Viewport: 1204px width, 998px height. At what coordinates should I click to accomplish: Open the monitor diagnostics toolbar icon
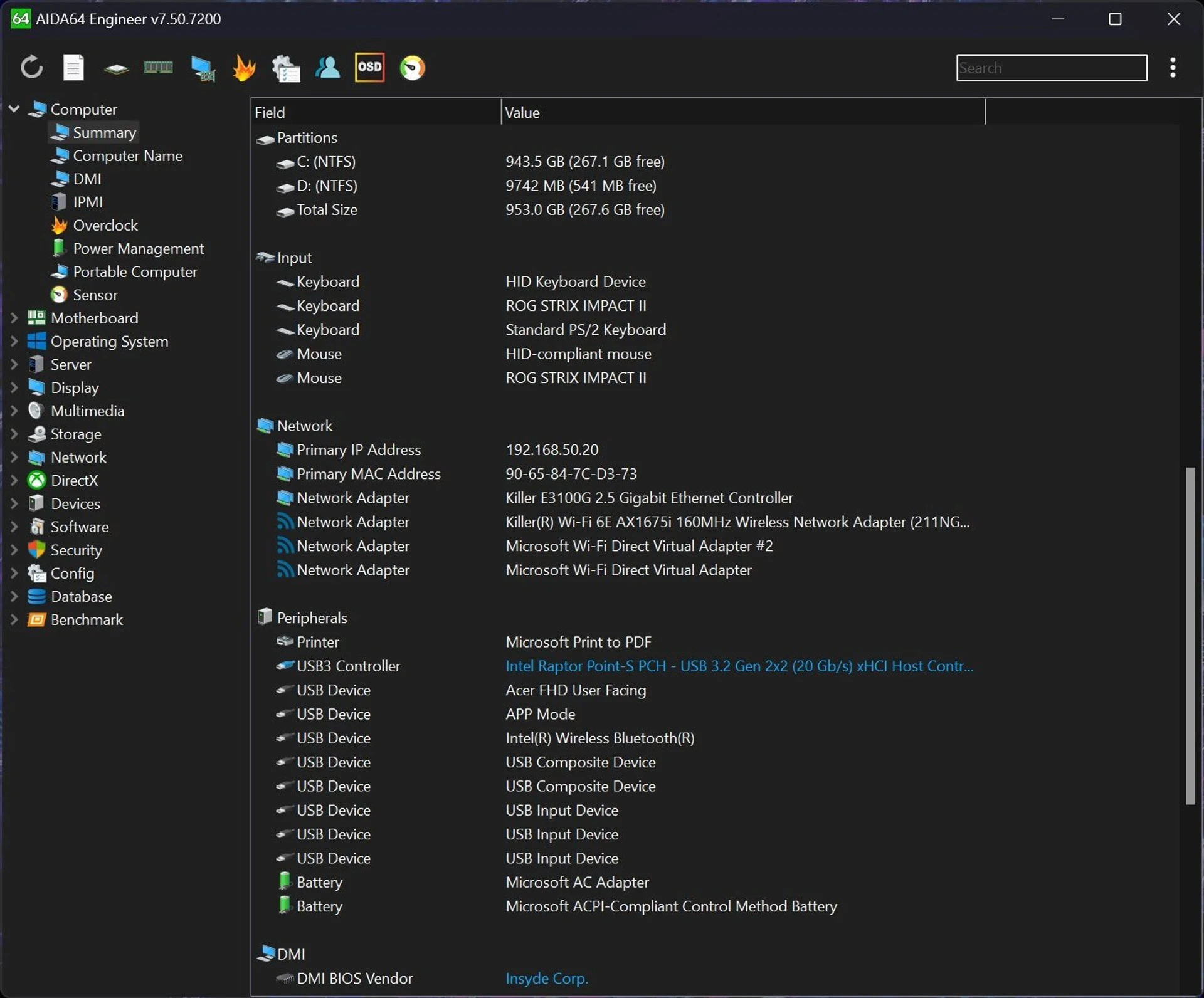203,68
